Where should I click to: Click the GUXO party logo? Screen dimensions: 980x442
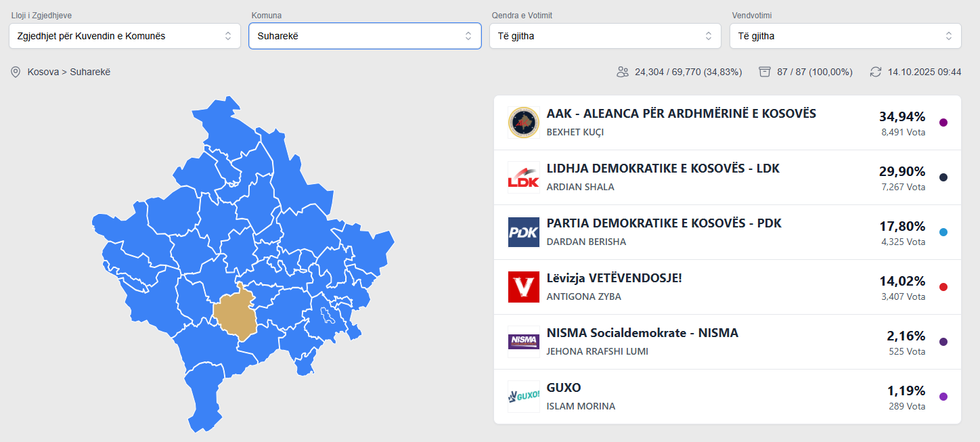click(x=523, y=396)
